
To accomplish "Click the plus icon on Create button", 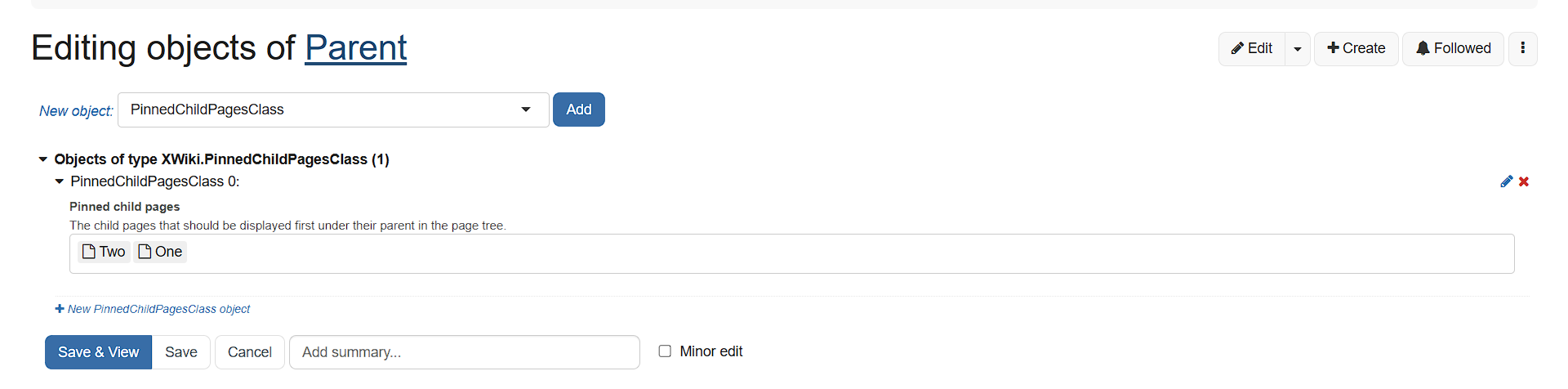I will [x=1333, y=48].
